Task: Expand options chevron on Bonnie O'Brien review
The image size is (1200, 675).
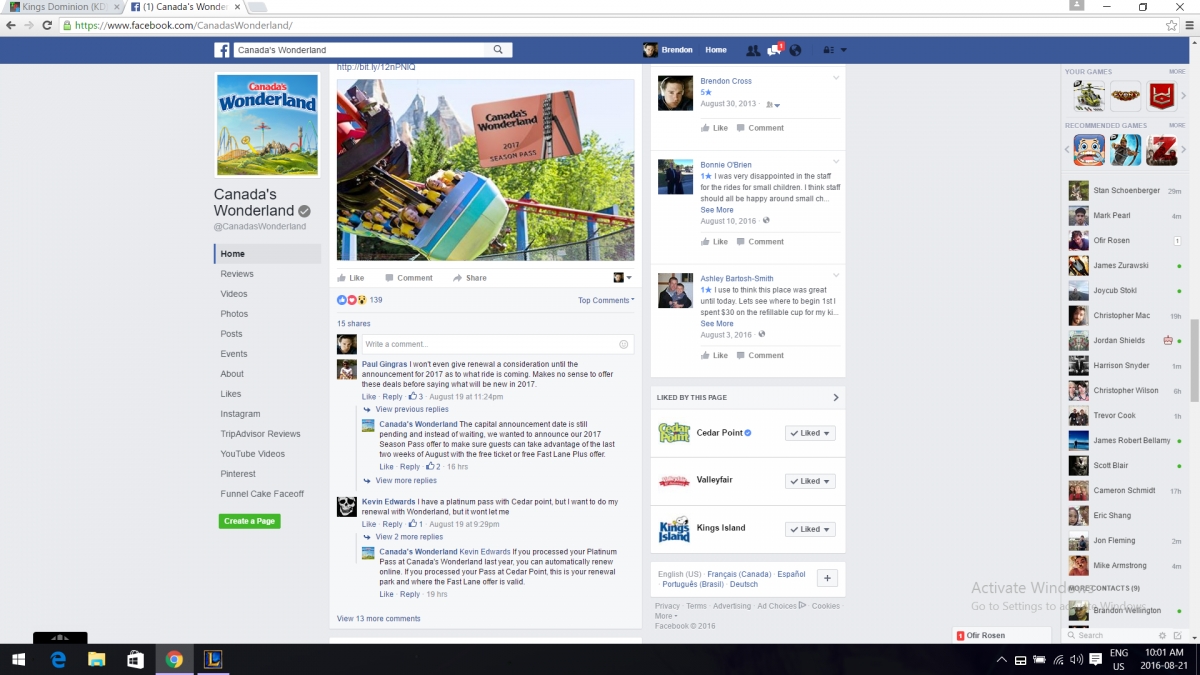Action: pyautogui.click(x=836, y=161)
